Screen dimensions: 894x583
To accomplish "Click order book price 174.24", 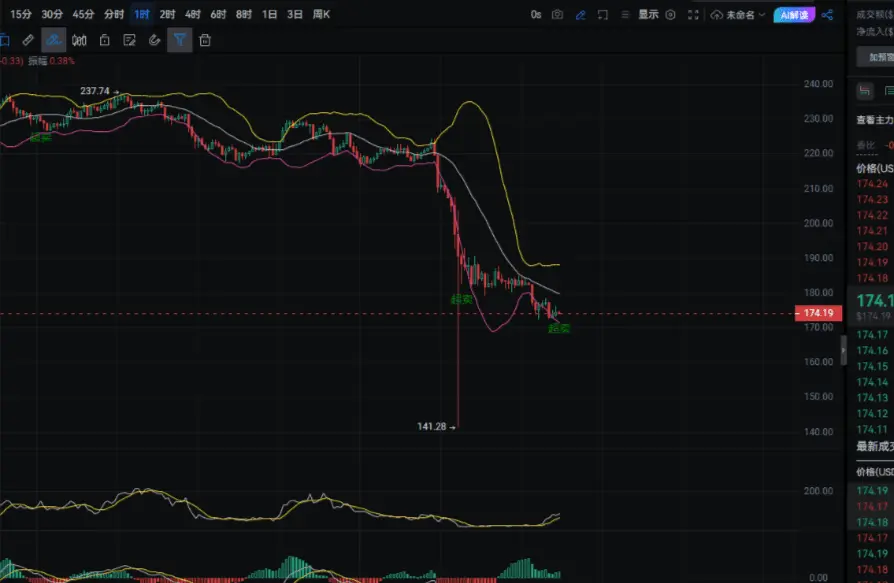I will click(x=872, y=184).
